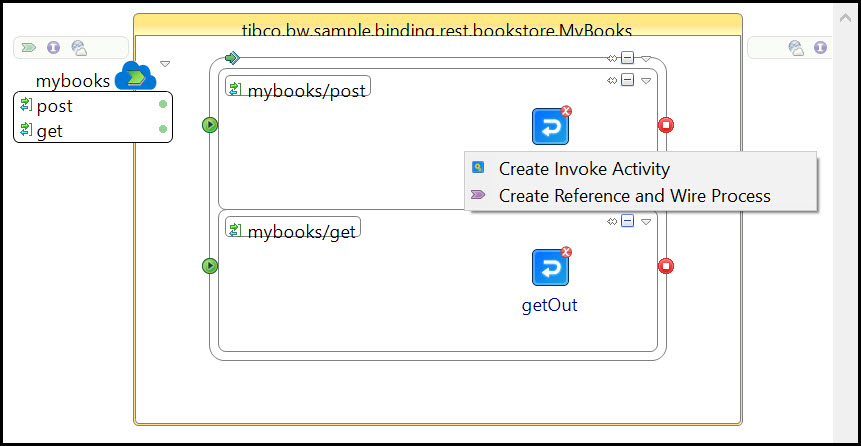Collapse the mybooks/post scope
The width and height of the screenshot is (861, 446).
tap(627, 80)
